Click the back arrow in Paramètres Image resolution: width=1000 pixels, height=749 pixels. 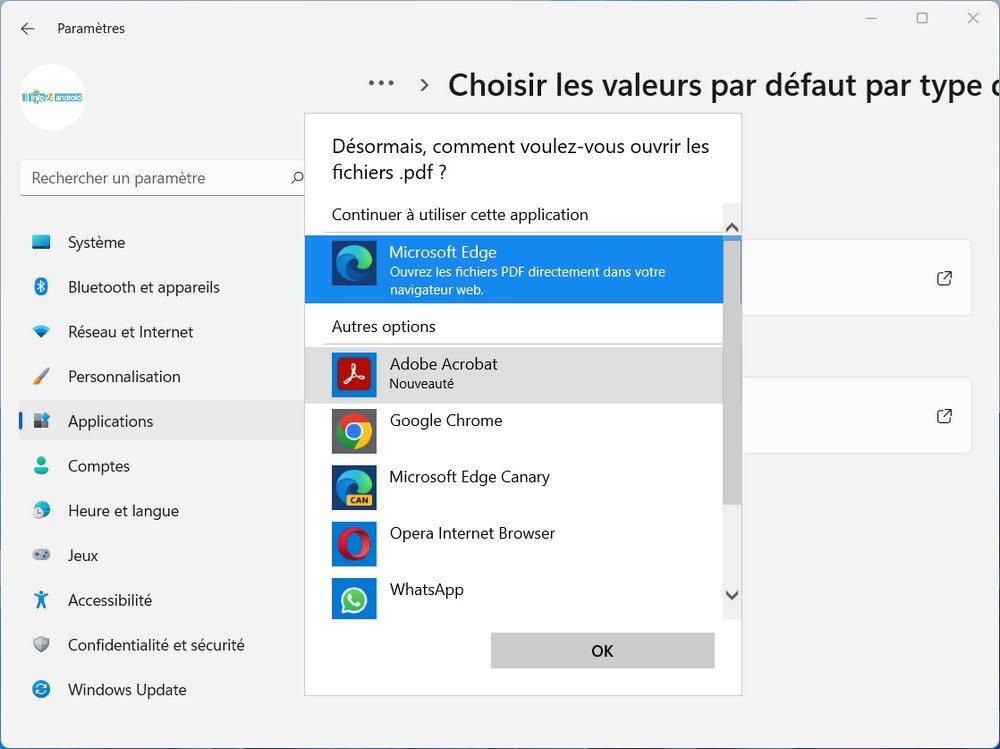(27, 29)
